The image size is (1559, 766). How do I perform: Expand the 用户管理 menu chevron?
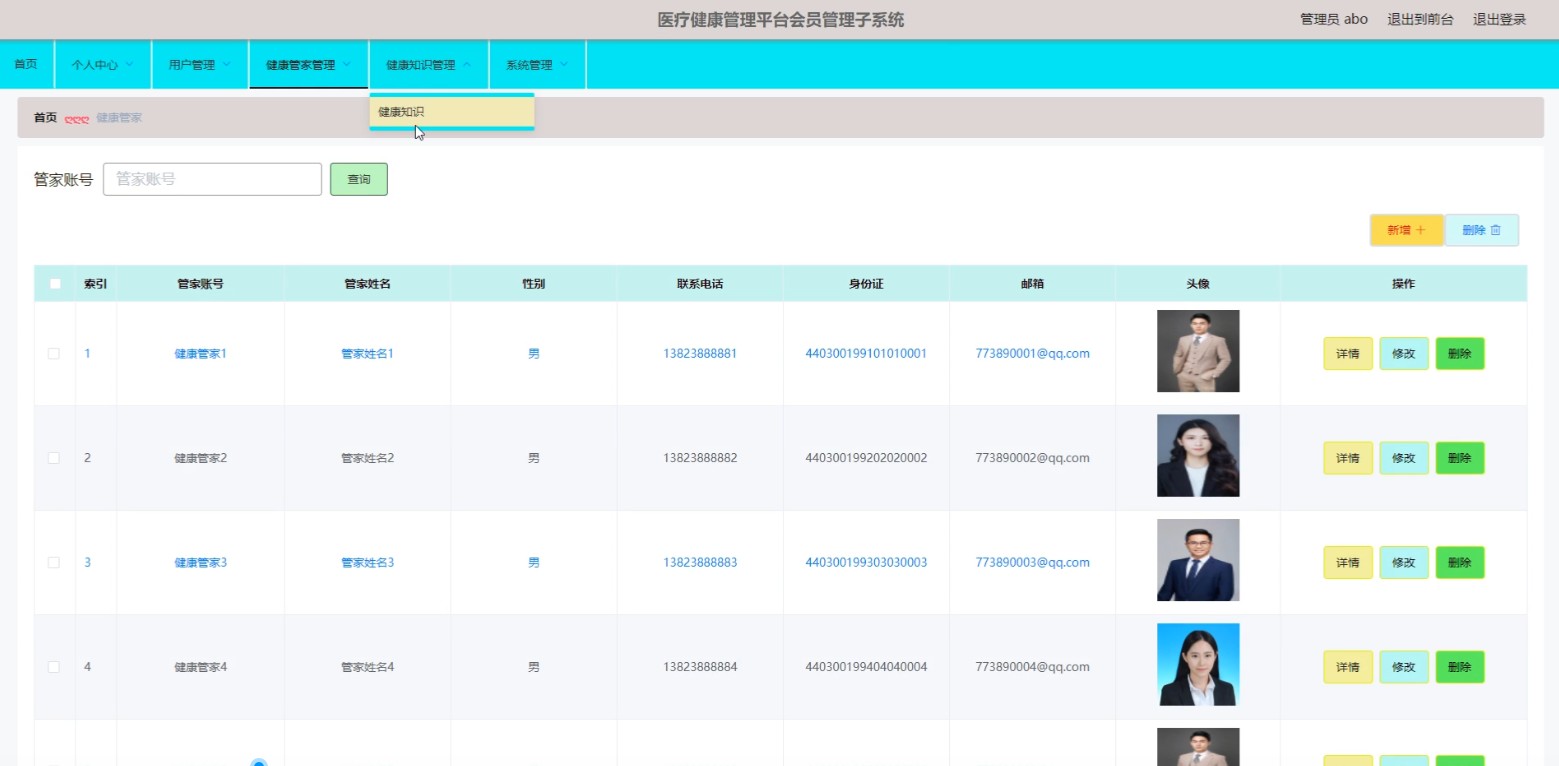pos(226,65)
